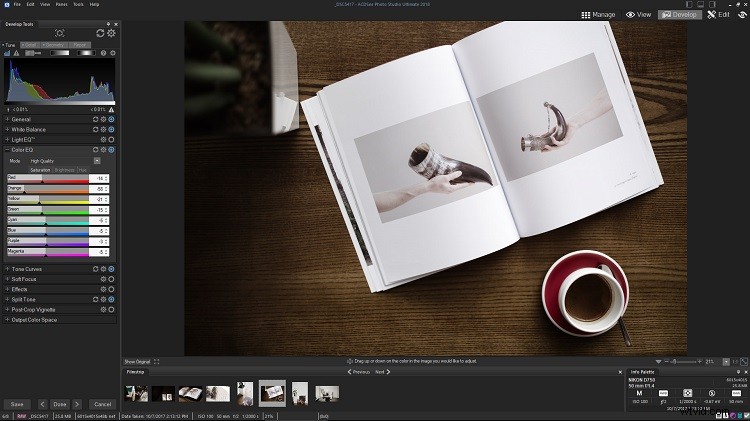Click the Cancel button
Screen dimensions: 750x421
pyautogui.click(x=102, y=404)
